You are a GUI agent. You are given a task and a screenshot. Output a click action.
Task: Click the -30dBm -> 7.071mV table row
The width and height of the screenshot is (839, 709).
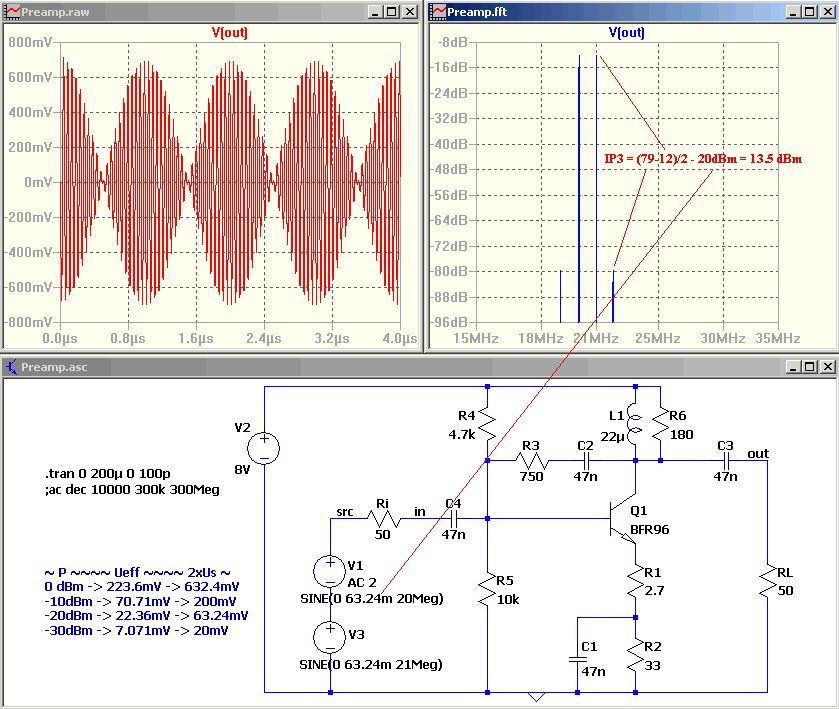coord(136,631)
